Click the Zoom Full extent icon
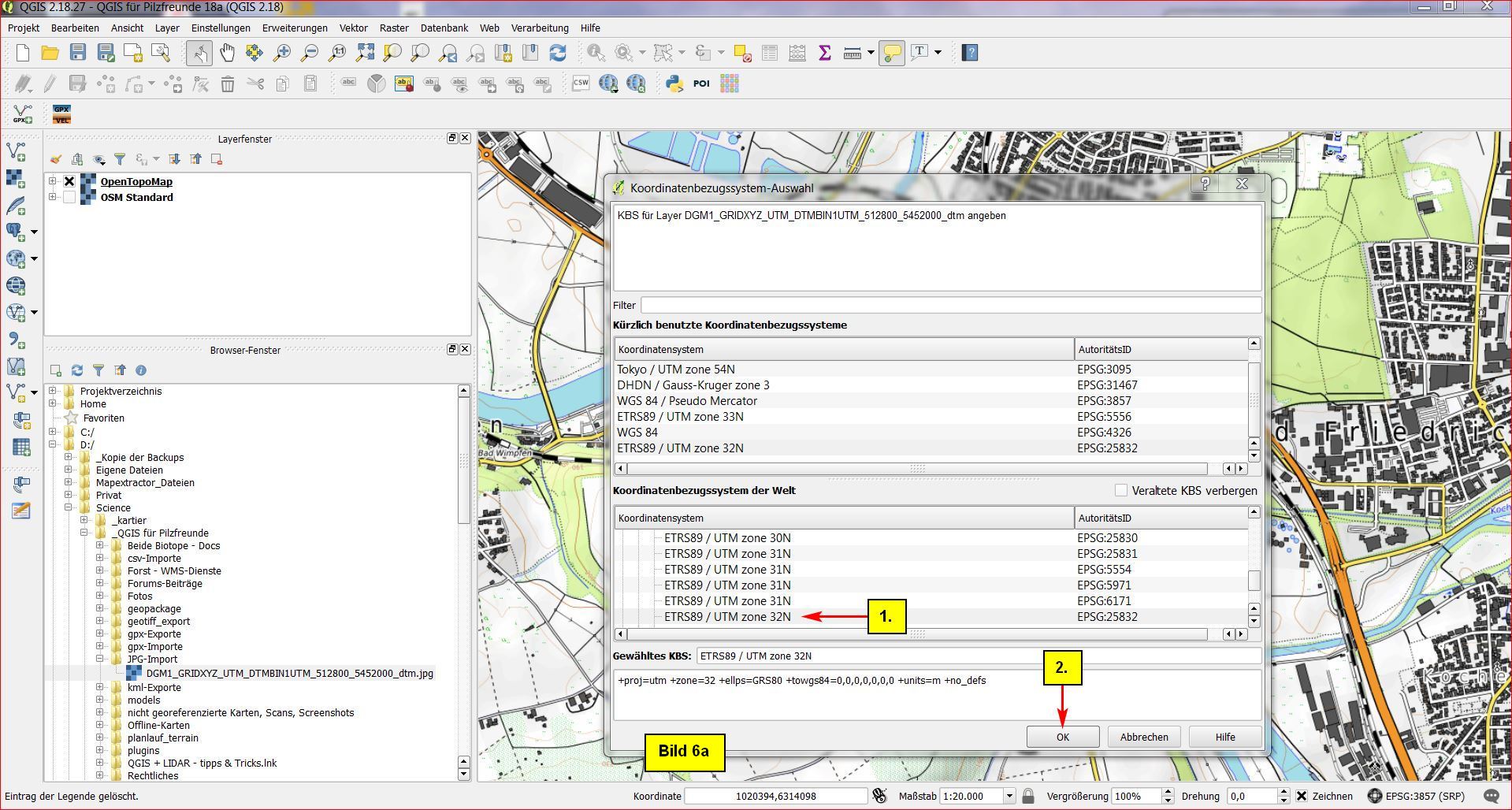The height and width of the screenshot is (810, 1512). (365, 53)
